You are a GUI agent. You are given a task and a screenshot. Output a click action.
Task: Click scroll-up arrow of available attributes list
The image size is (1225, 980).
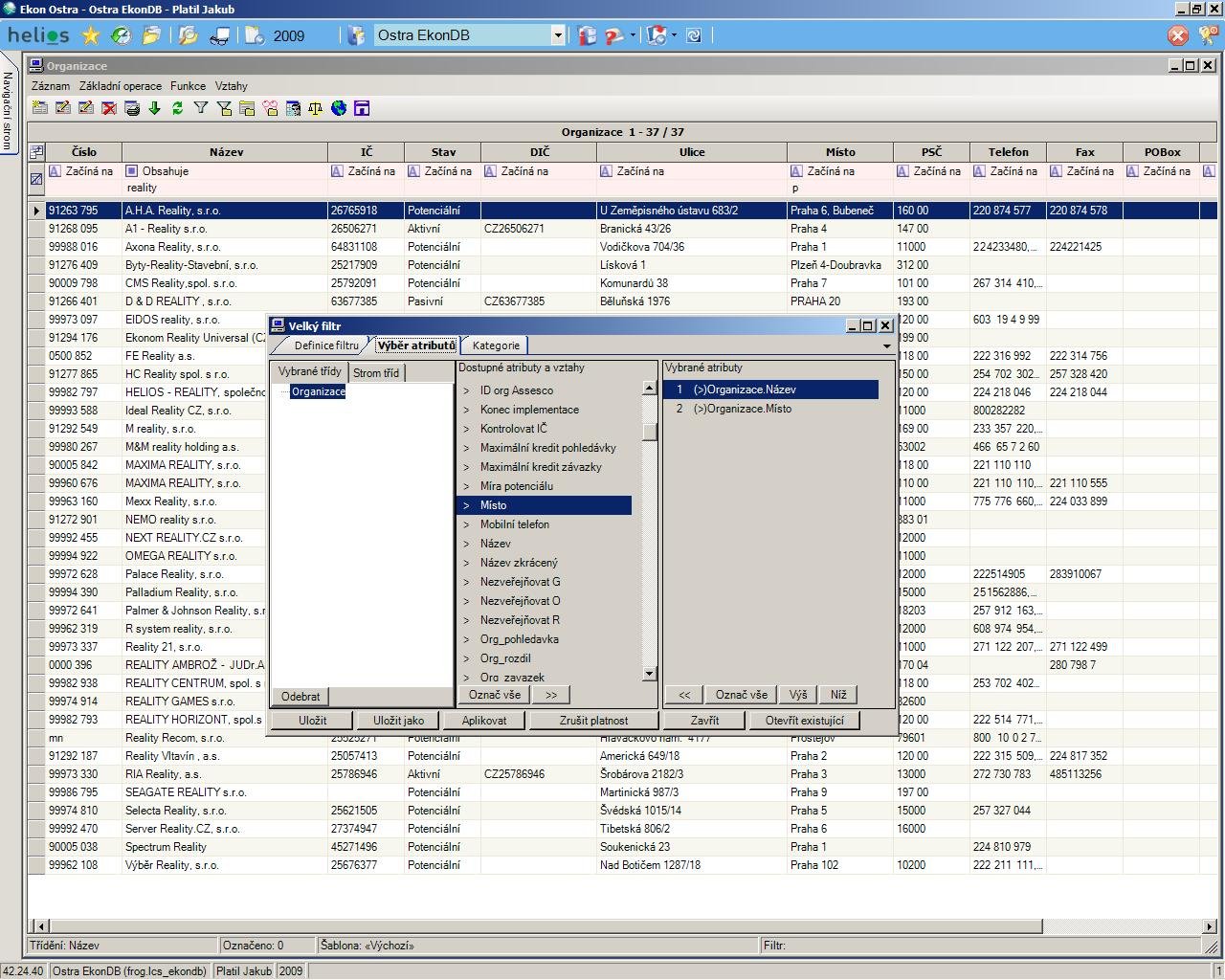(650, 389)
